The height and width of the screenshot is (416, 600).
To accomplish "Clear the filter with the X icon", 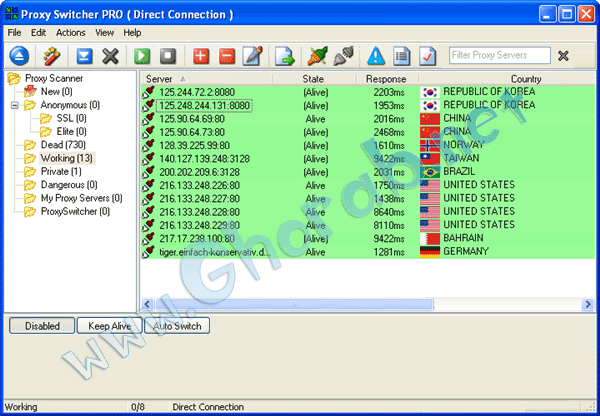I will pos(563,56).
